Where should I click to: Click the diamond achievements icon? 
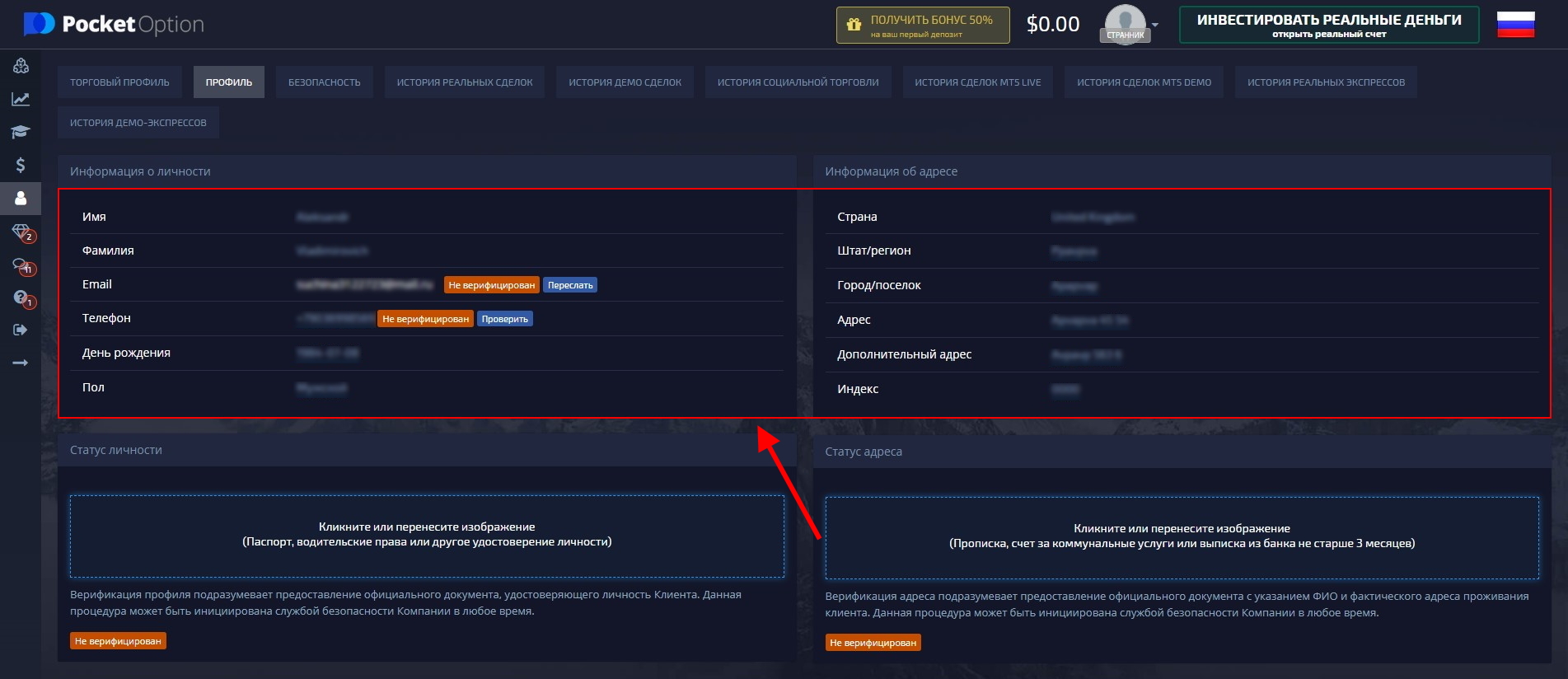point(21,232)
